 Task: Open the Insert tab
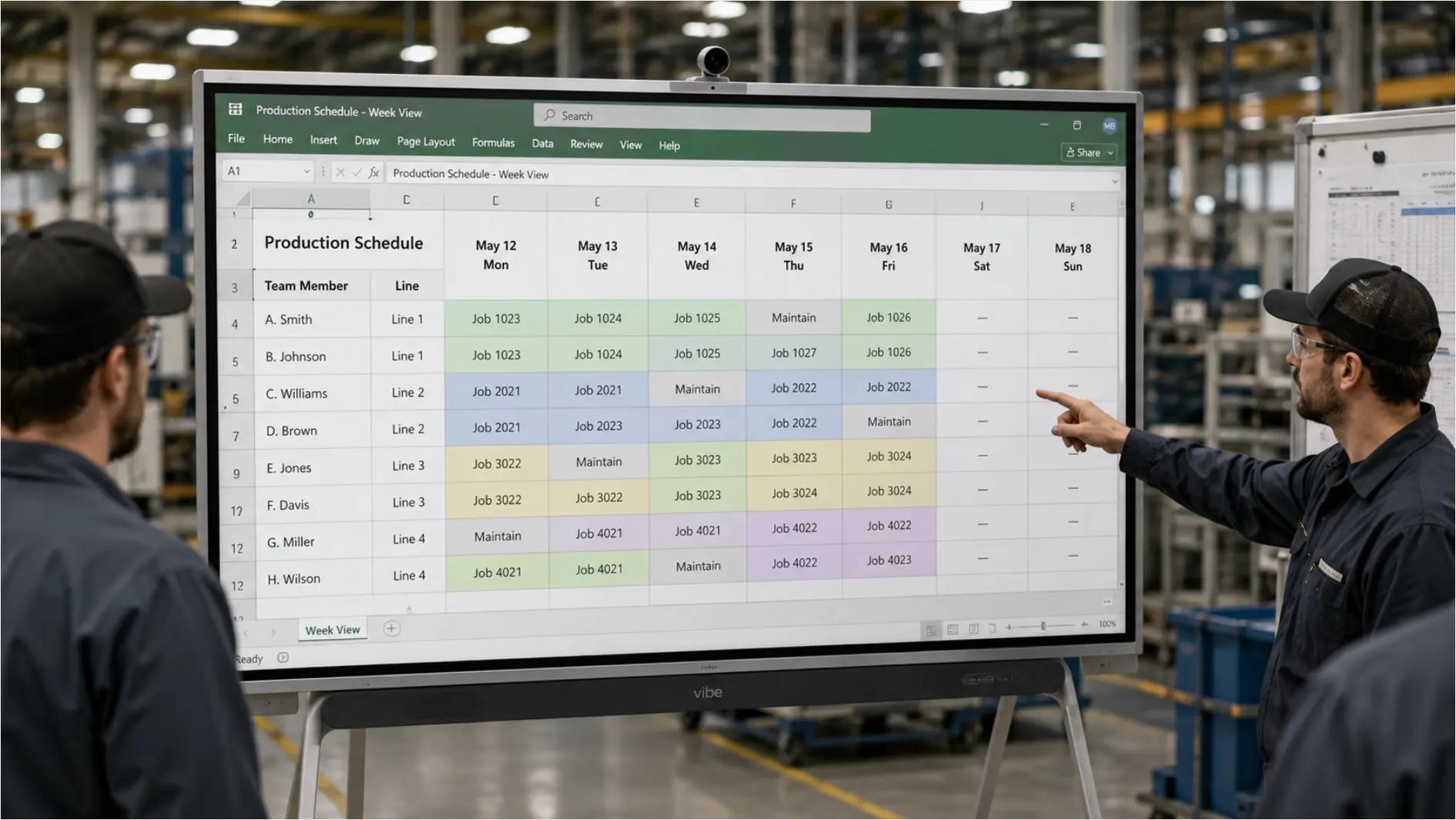tap(323, 140)
